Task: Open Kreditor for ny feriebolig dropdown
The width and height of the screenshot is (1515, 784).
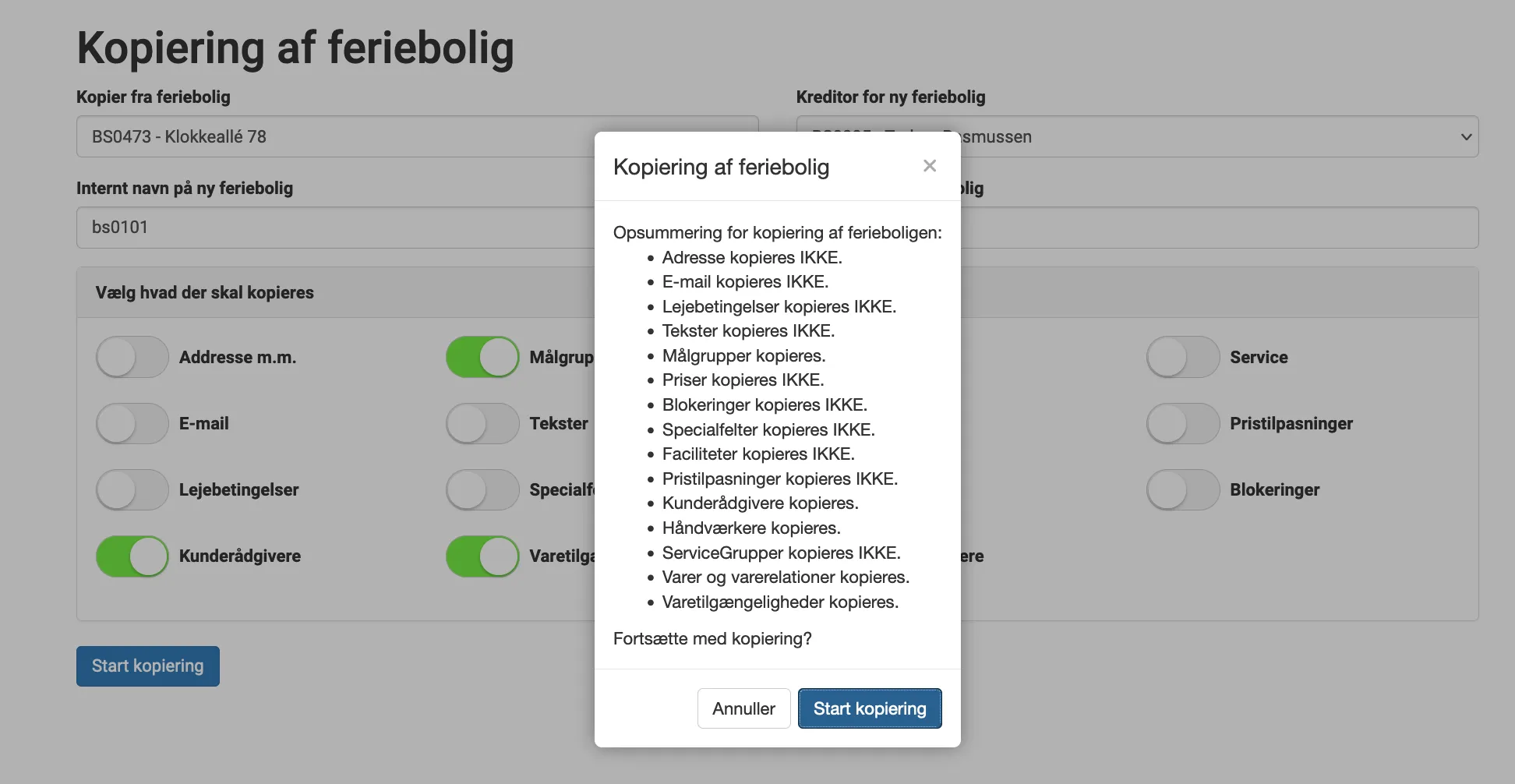Action: coord(1216,137)
